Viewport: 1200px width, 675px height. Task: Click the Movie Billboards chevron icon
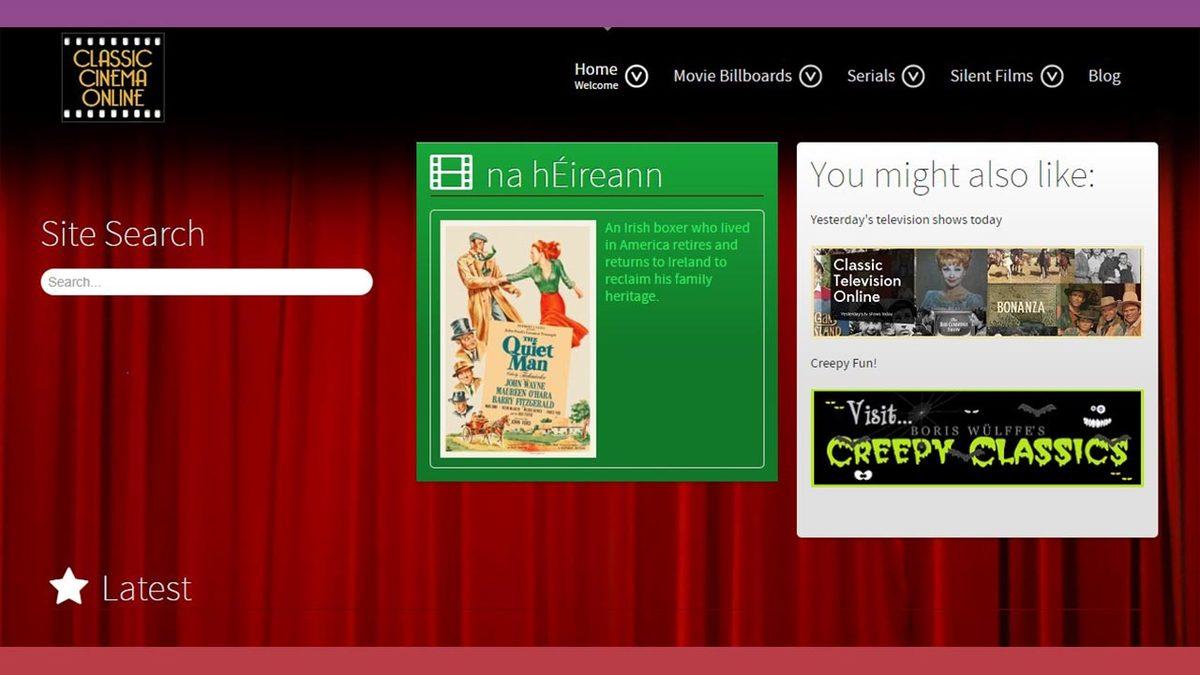tap(811, 75)
